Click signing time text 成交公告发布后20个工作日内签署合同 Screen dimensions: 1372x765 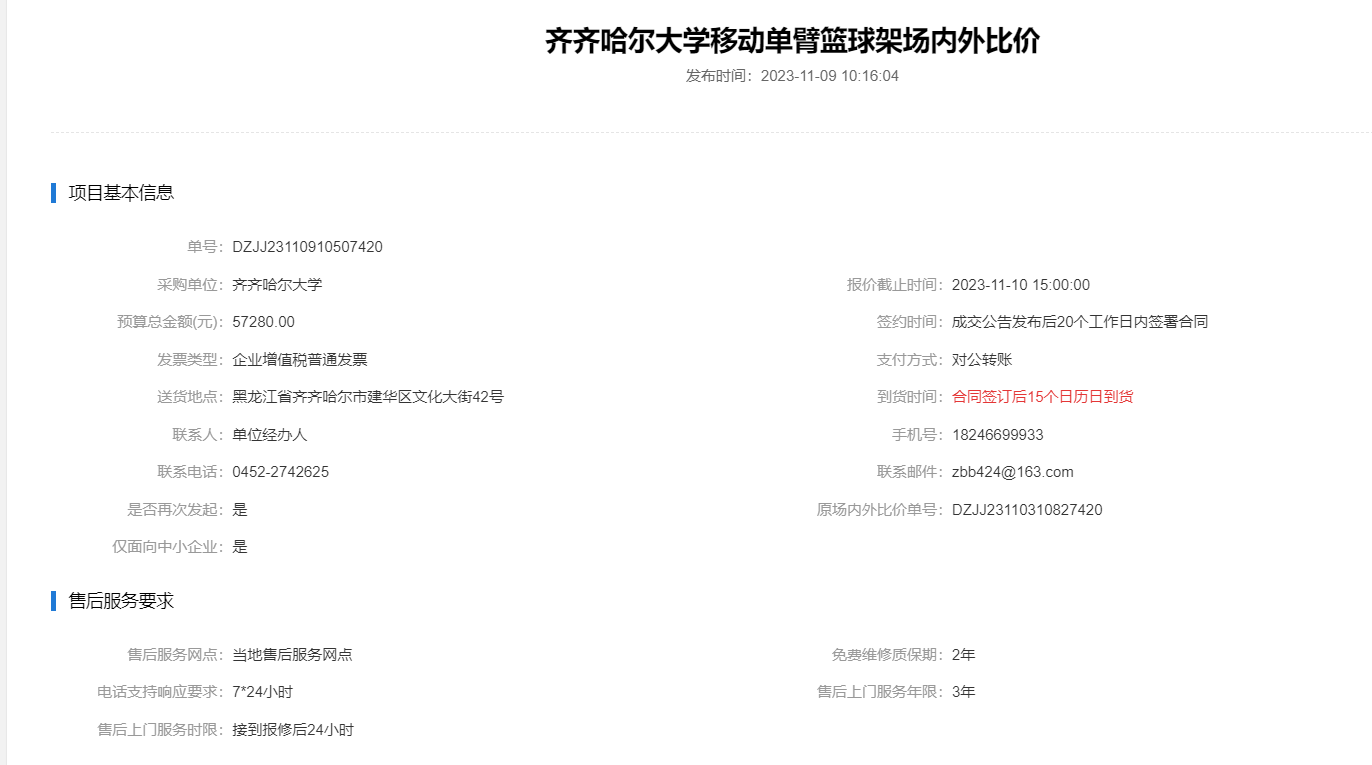[1080, 322]
